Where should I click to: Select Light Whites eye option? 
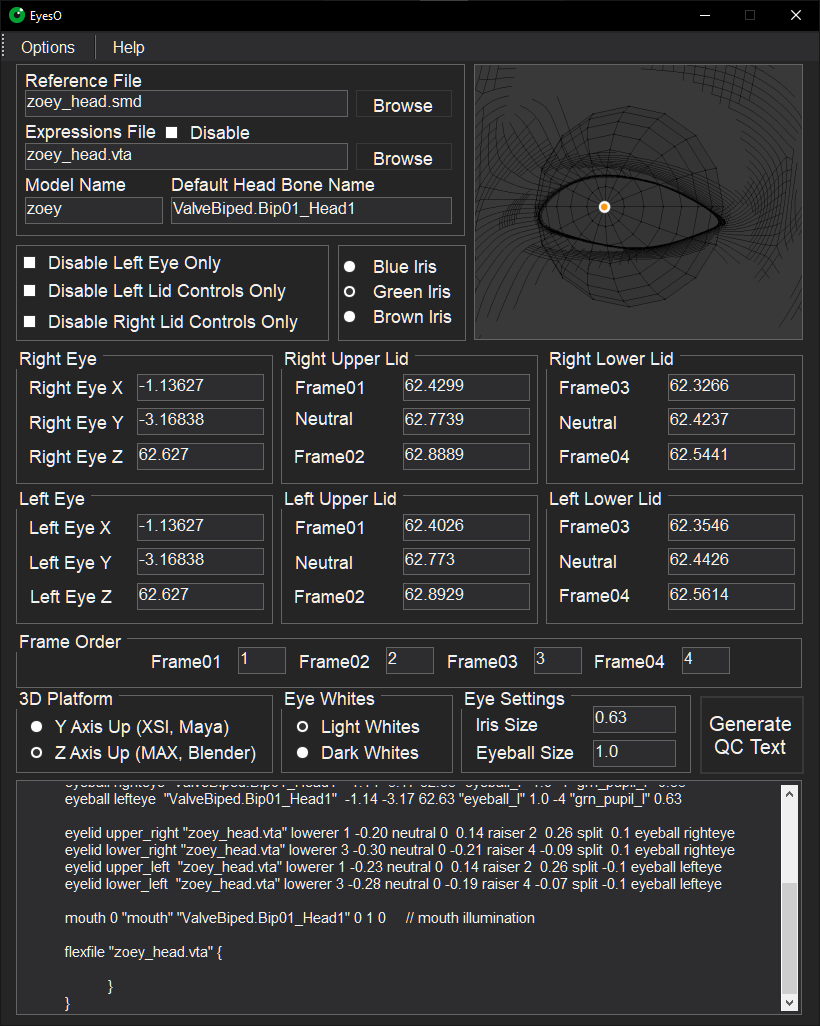click(x=302, y=727)
